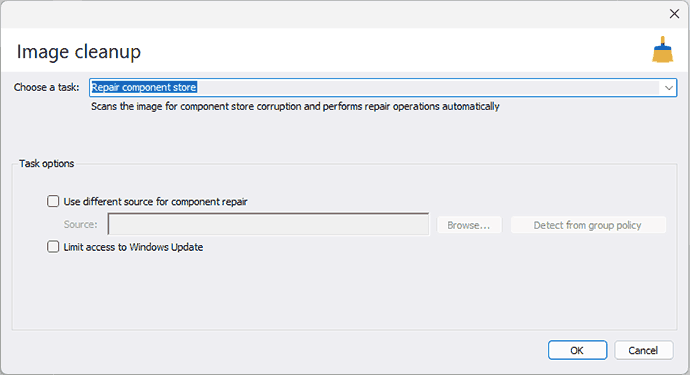Open the Browse... file picker button

469,225
